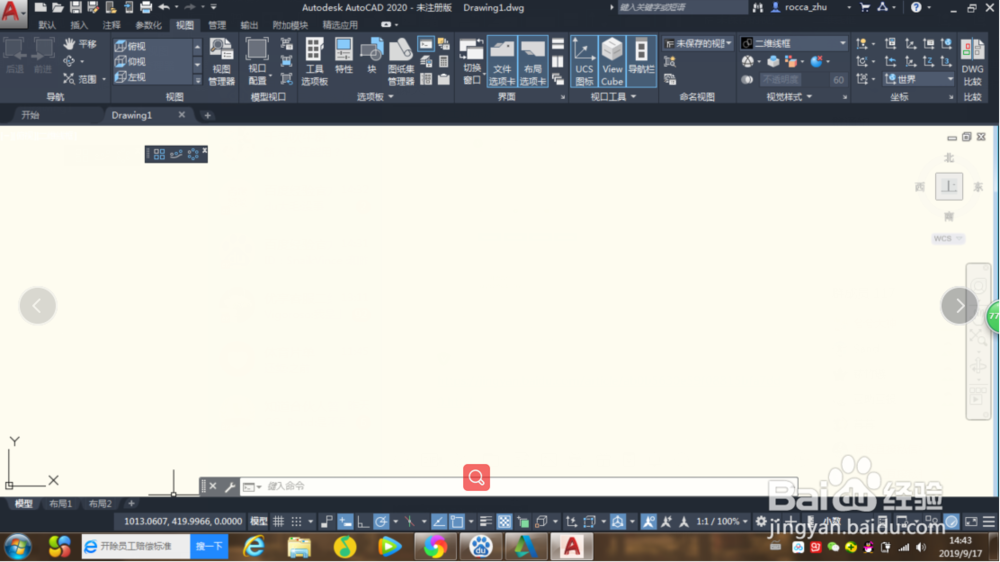Click the rocca_zhu account sign-in name
The image size is (1000, 562).
[805, 8]
